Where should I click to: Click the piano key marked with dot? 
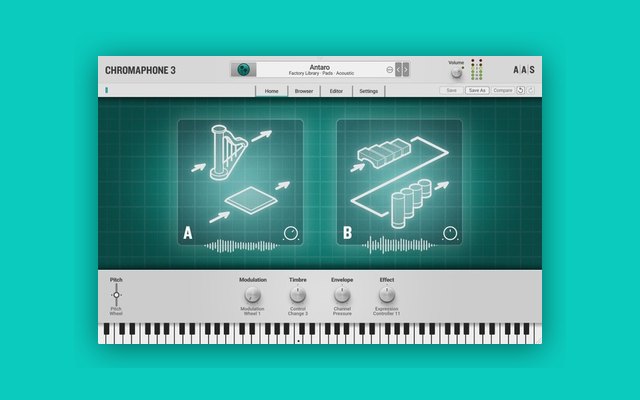pos(298,340)
